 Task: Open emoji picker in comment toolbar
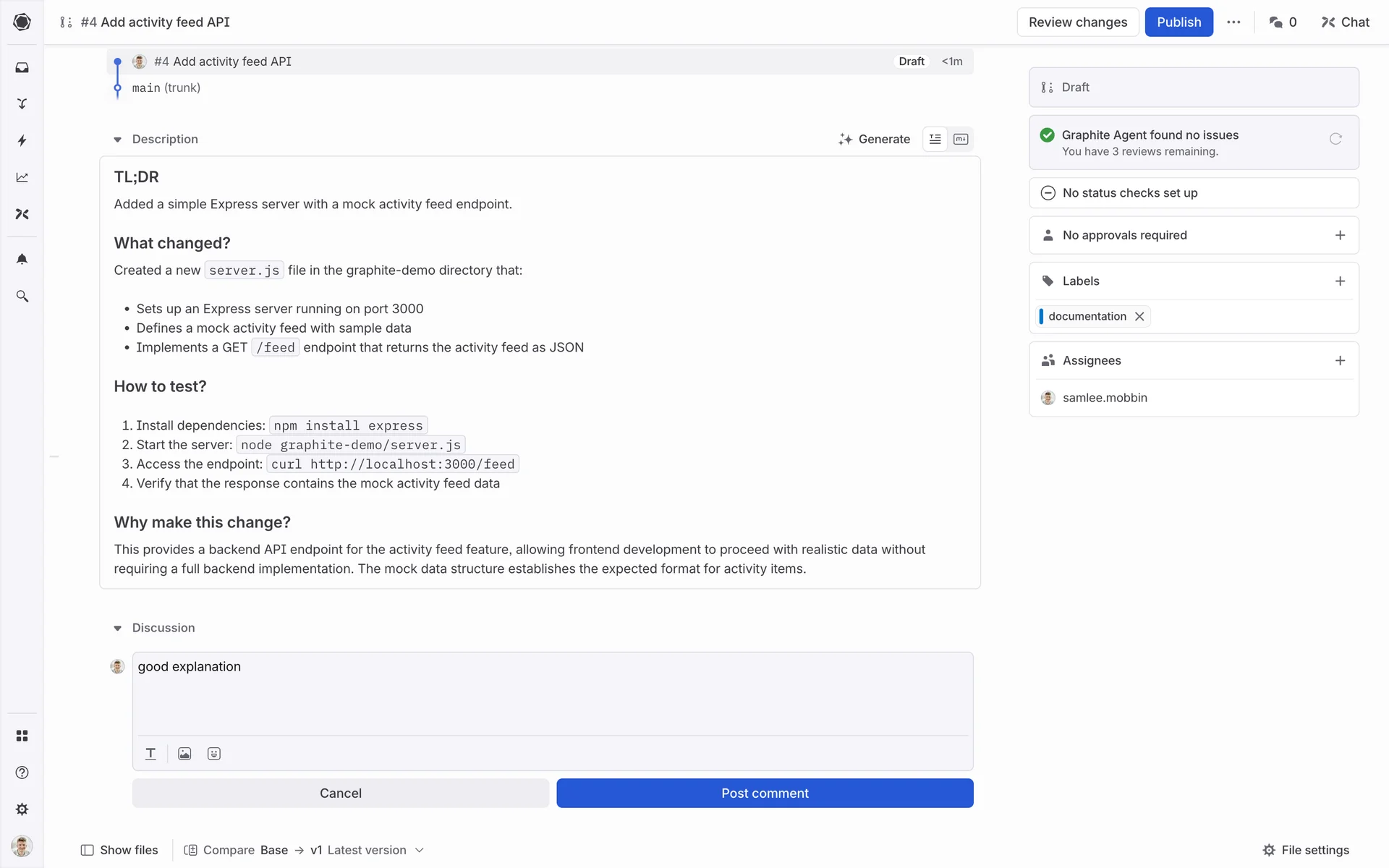click(x=213, y=754)
